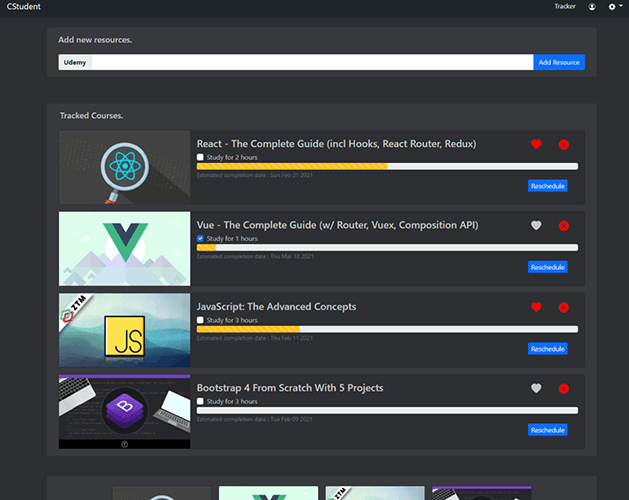Click the Tracked Courses heading
629x500 pixels.
[91, 116]
